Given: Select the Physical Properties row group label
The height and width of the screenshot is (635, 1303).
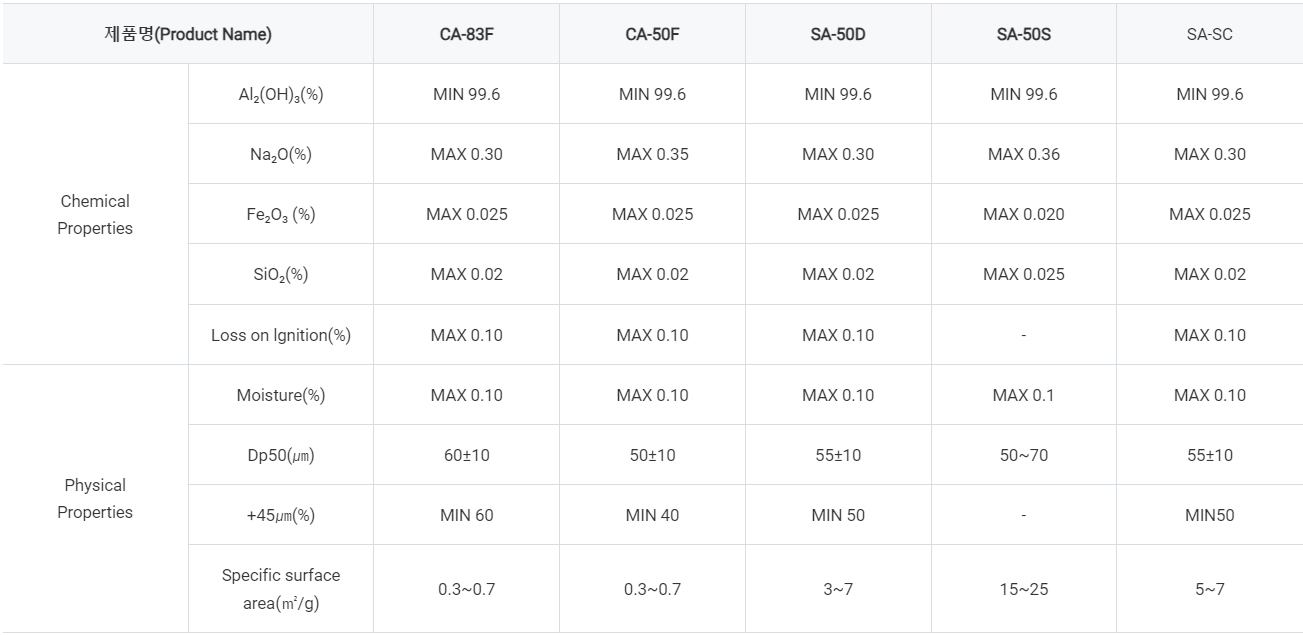Looking at the screenshot, I should (x=95, y=498).
